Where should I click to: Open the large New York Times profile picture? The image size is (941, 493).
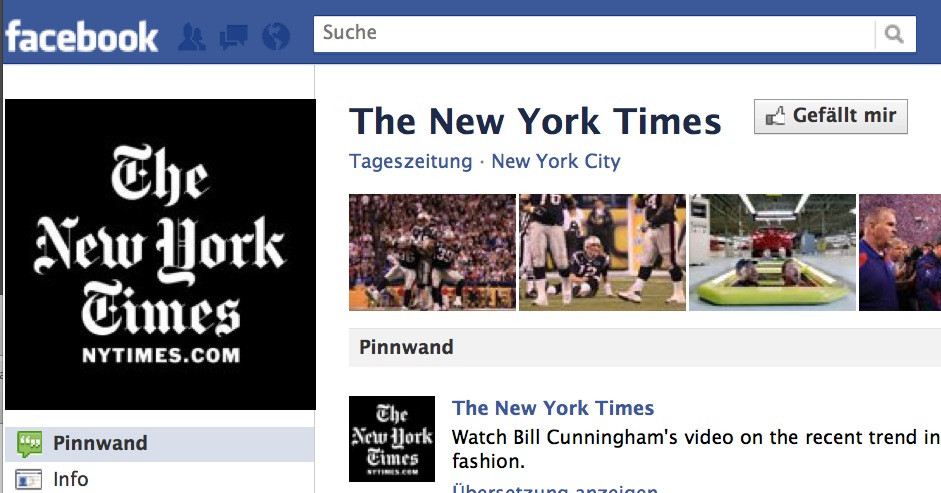[160, 255]
